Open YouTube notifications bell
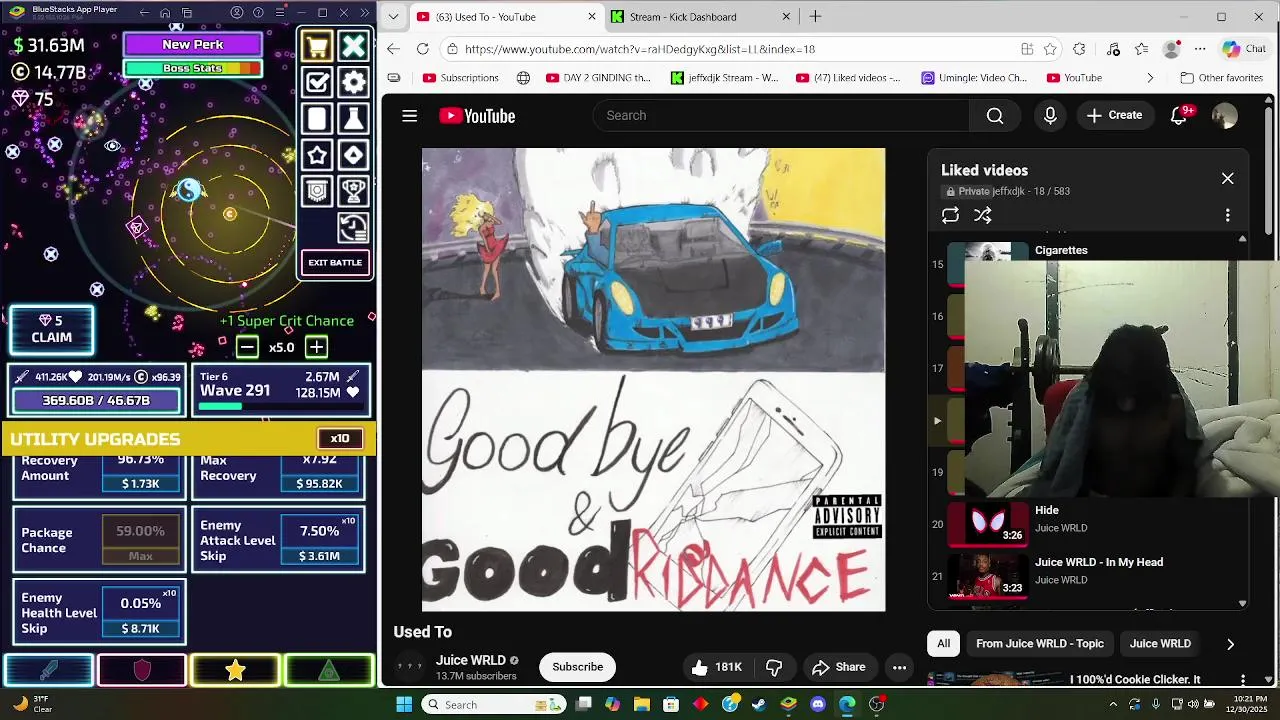 (x=1179, y=116)
